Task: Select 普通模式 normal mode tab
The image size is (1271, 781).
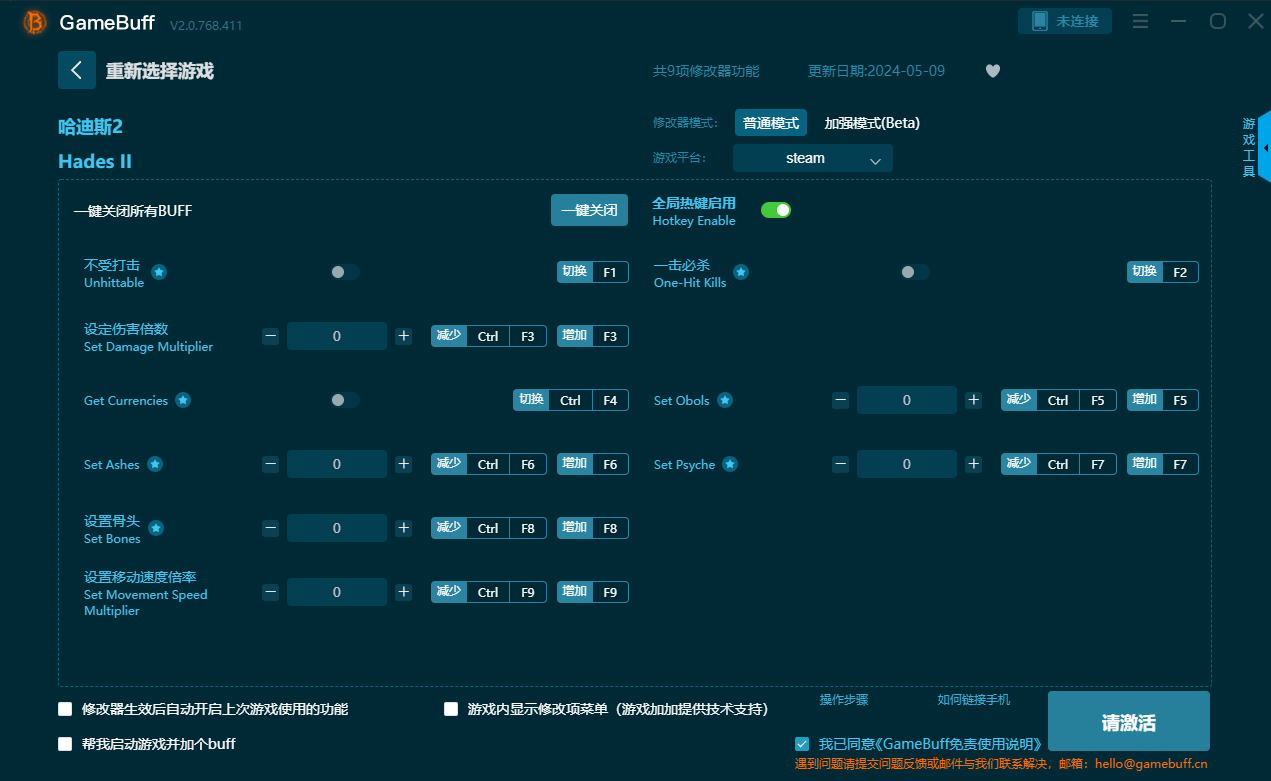Action: click(771, 123)
